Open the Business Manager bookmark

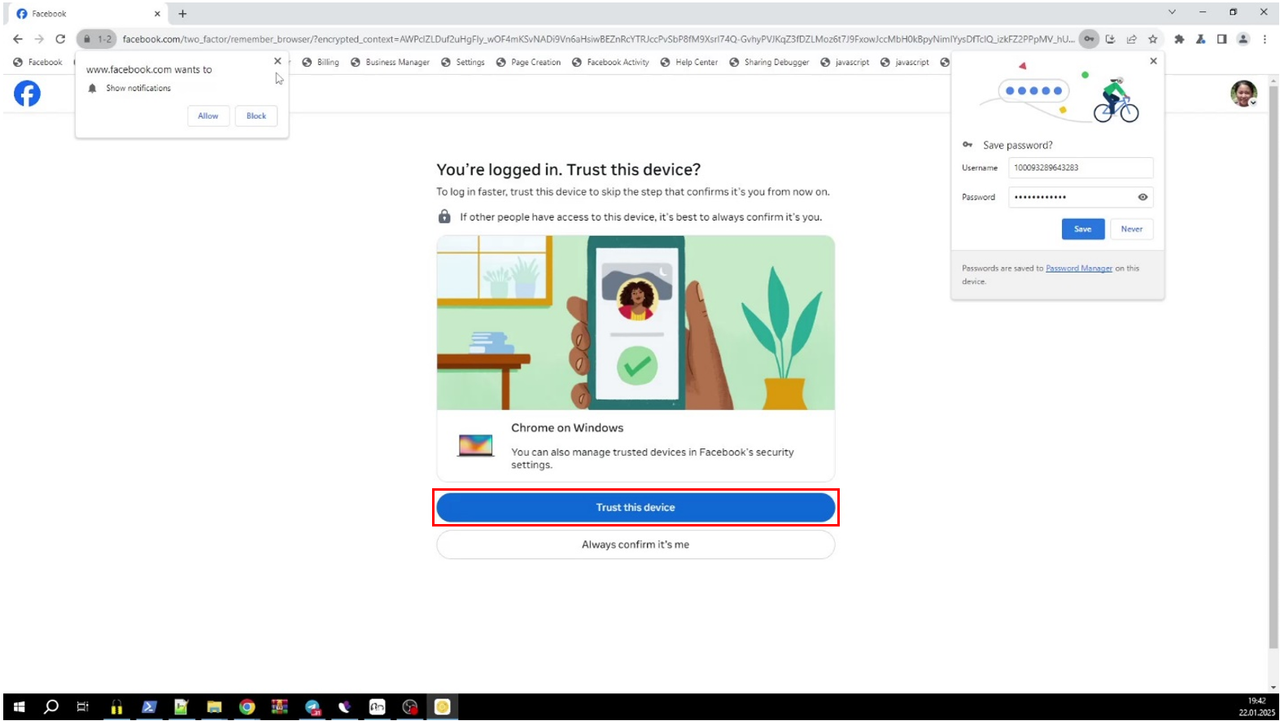point(390,62)
